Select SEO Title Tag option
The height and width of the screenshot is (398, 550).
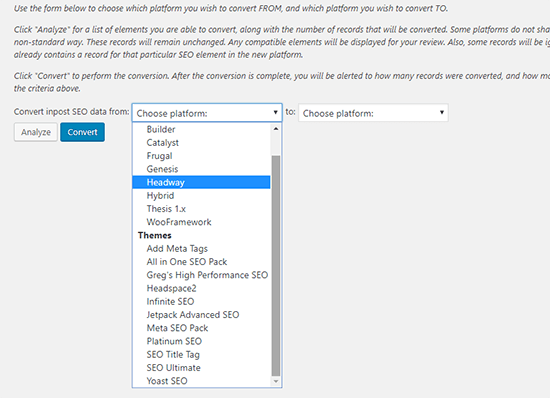[x=201, y=355]
